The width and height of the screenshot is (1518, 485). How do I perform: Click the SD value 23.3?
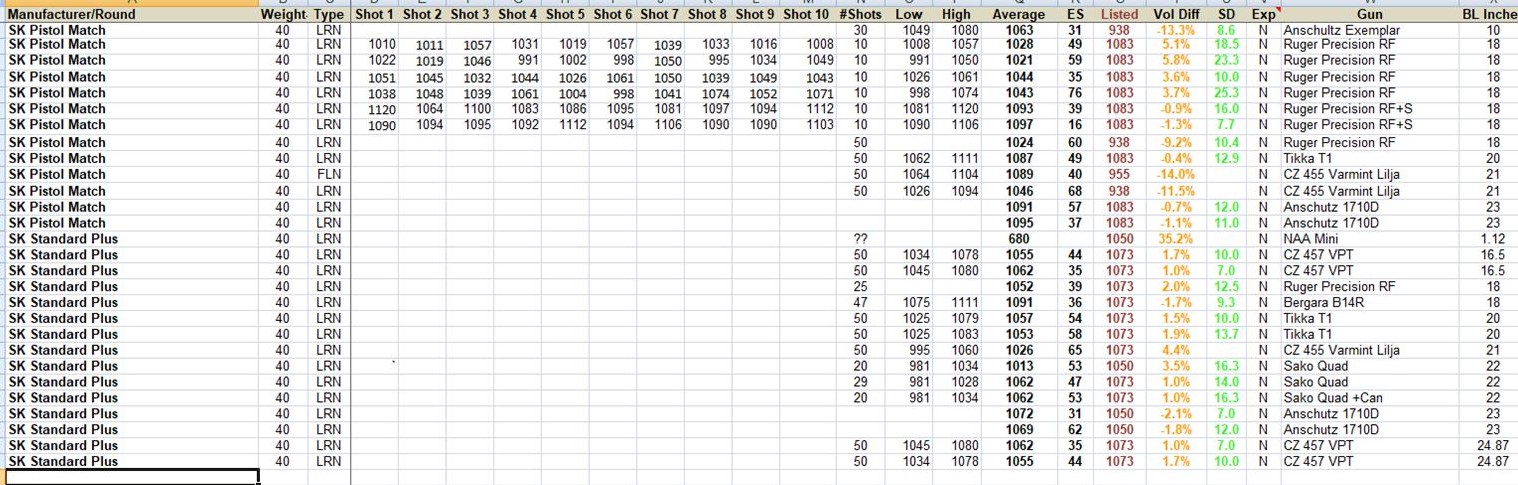click(1227, 60)
